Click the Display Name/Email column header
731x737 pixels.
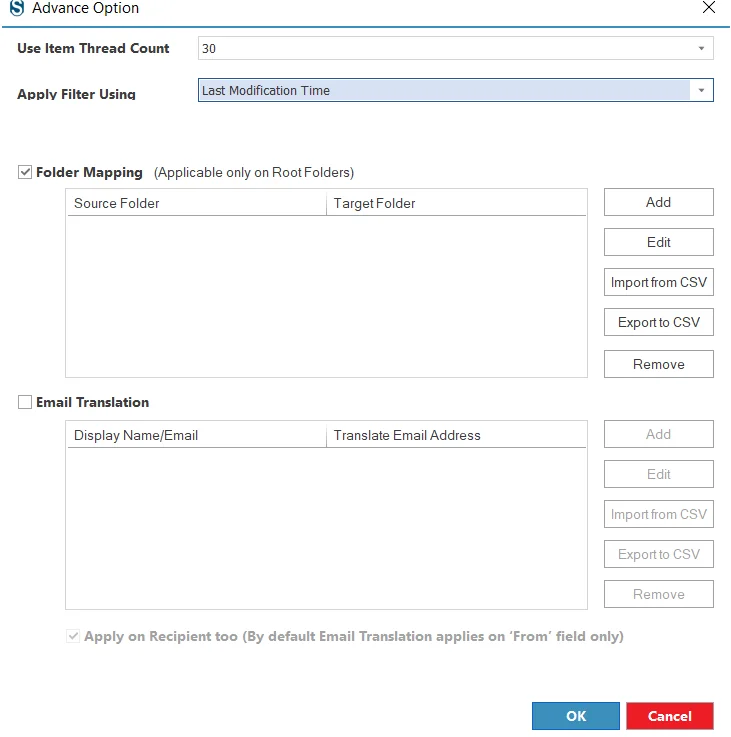click(x=197, y=435)
